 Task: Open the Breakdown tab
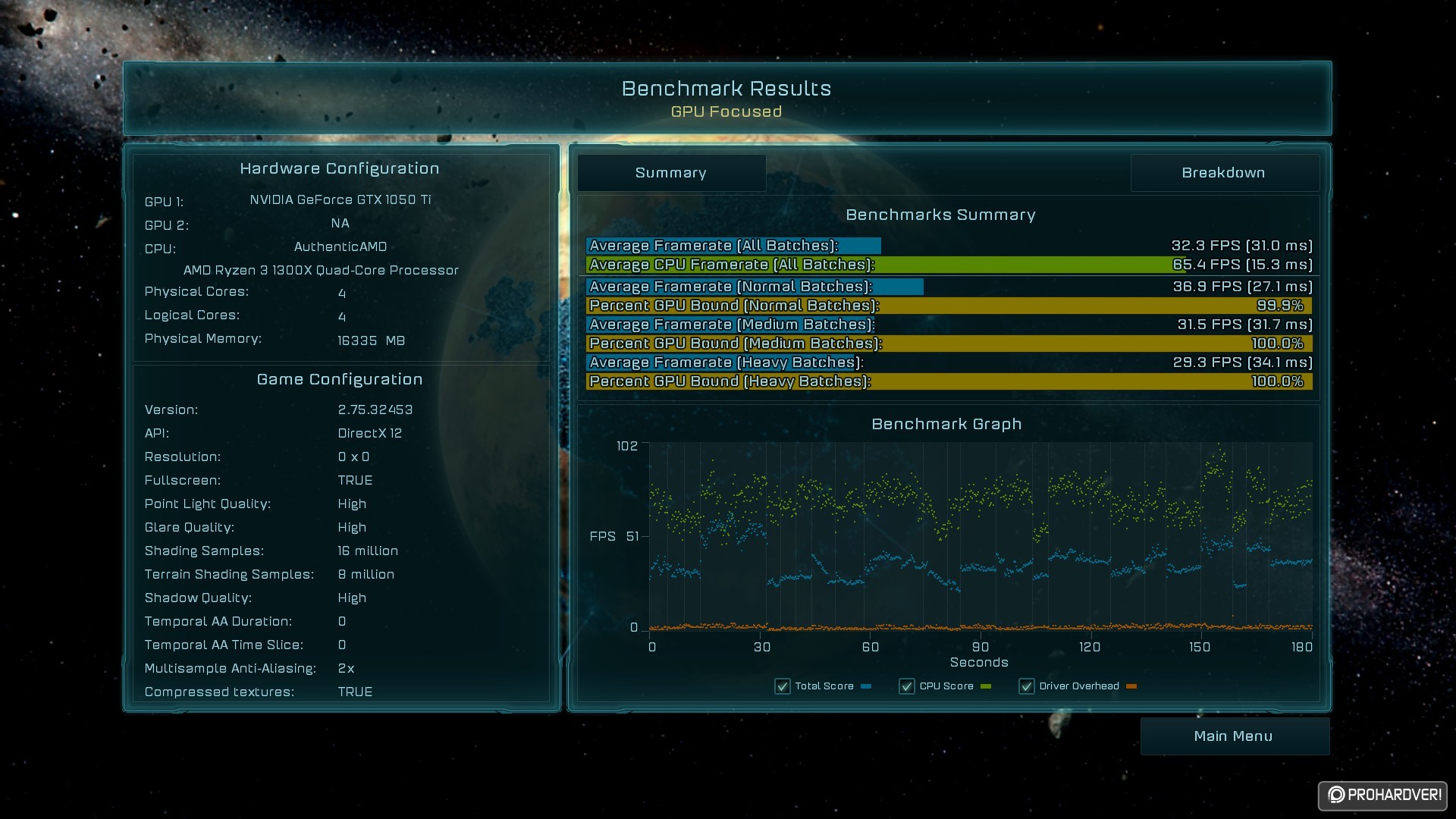point(1224,173)
